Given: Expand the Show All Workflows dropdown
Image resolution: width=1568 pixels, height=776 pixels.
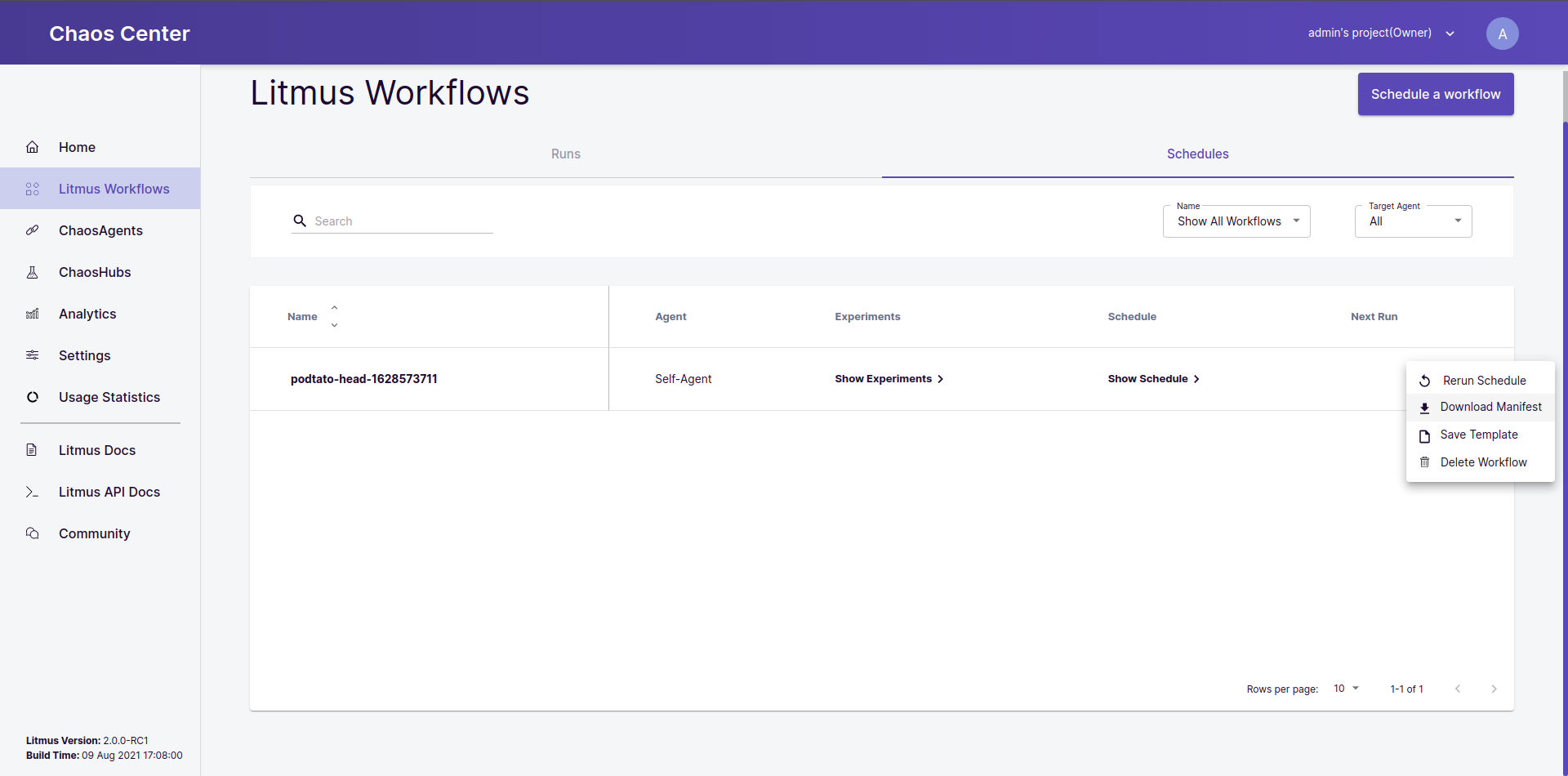Looking at the screenshot, I should 1236,221.
